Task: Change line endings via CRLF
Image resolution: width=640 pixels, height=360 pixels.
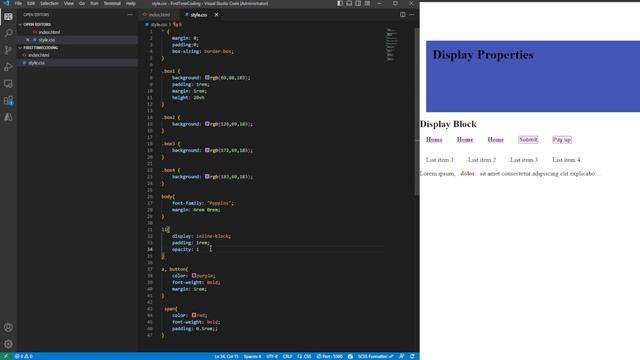Action: (287, 356)
